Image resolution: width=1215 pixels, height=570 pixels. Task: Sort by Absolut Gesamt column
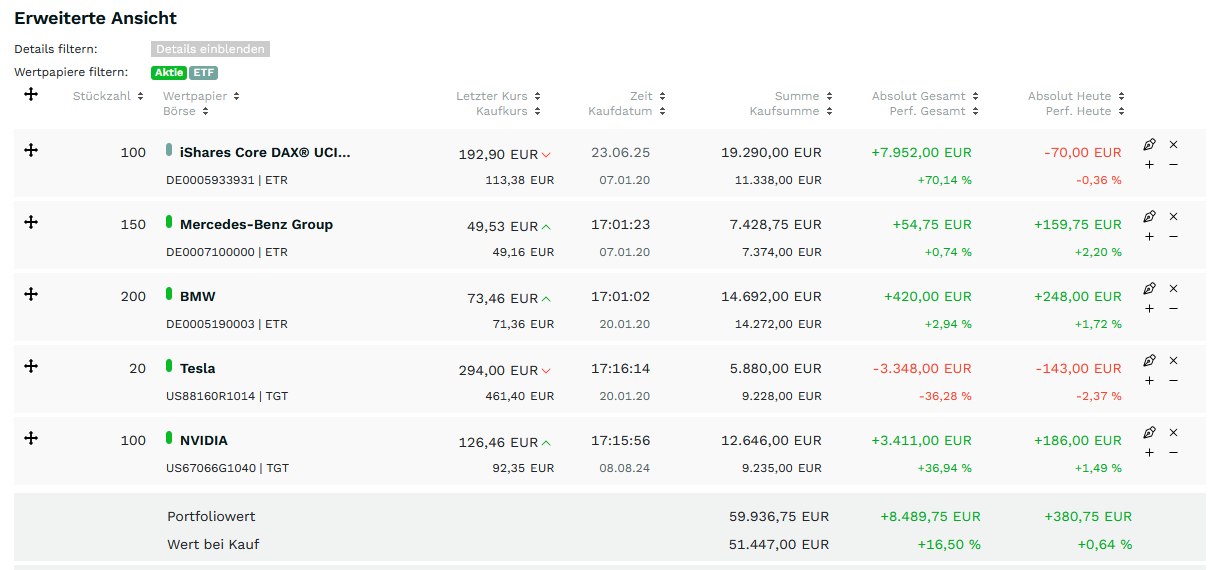pyautogui.click(x=925, y=96)
